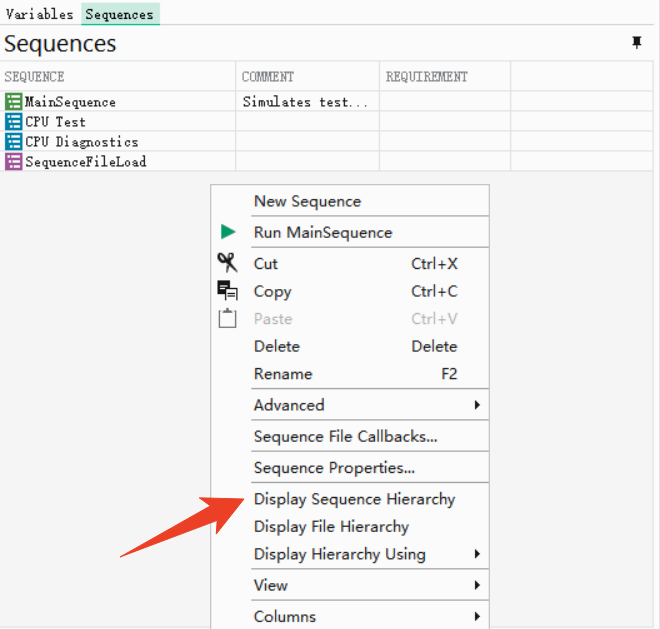Choose Copy from the context menu
The width and height of the screenshot is (660, 629).
[x=273, y=291]
